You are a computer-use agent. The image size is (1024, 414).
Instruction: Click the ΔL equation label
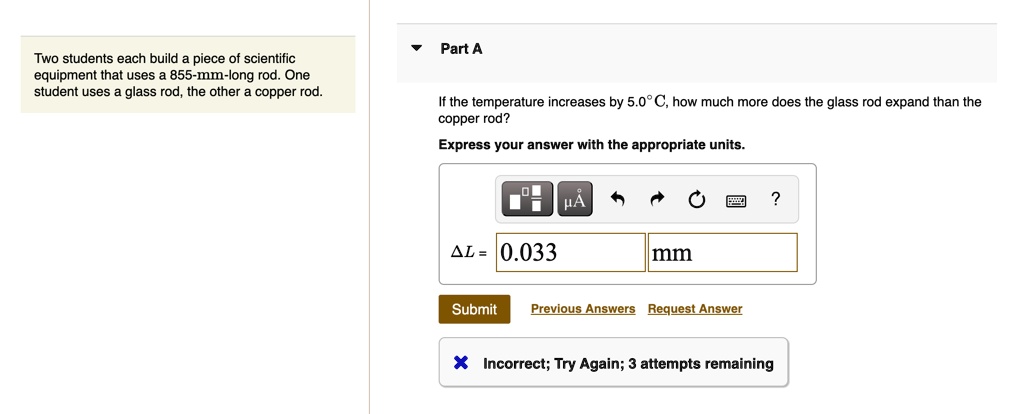(x=469, y=253)
